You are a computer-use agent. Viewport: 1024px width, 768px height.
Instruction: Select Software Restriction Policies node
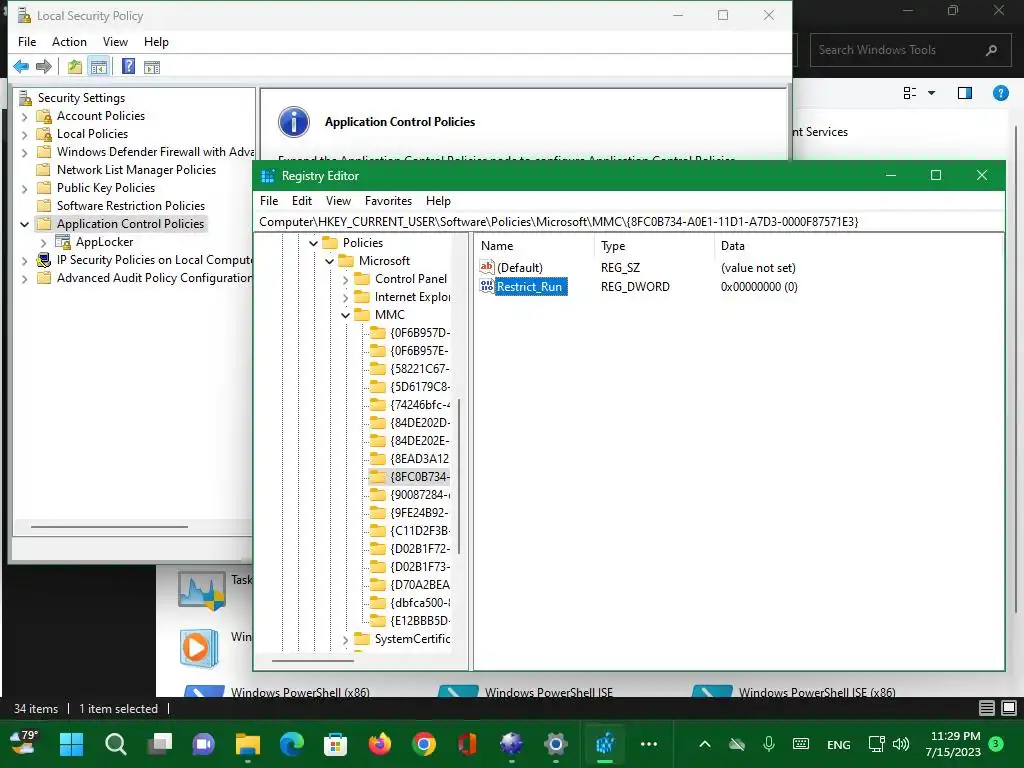pyautogui.click(x=131, y=206)
